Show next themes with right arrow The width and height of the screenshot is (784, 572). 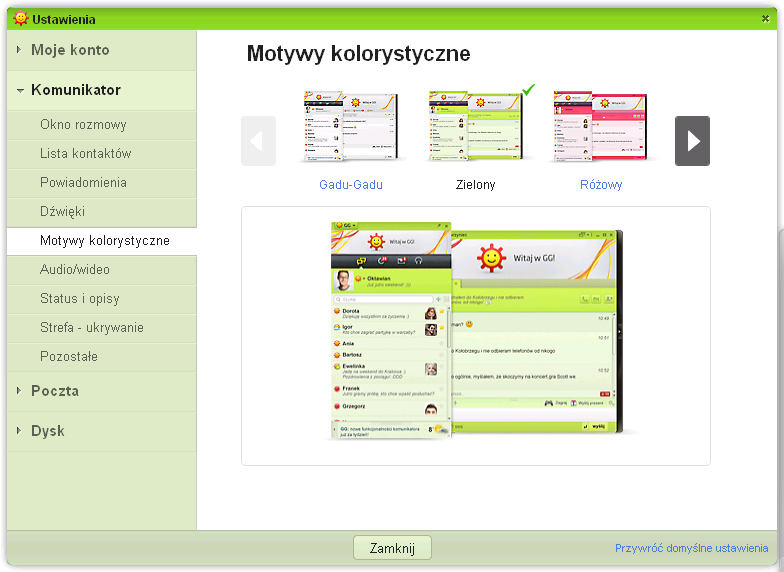(692, 141)
